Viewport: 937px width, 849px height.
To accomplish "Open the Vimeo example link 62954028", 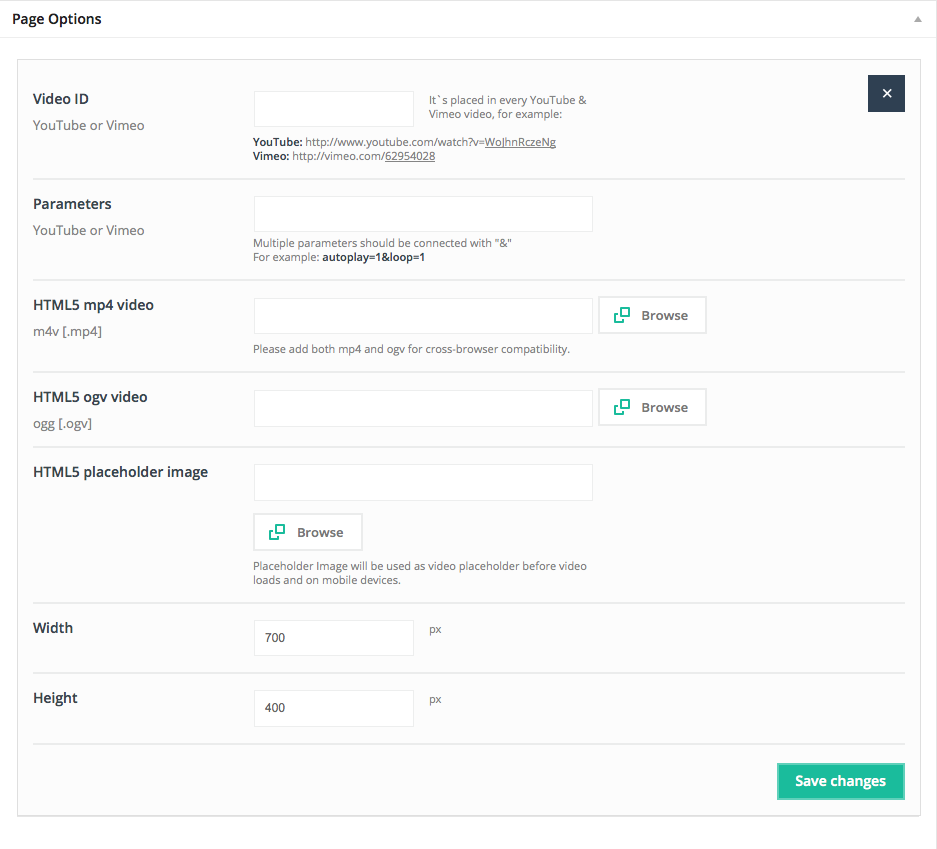I will point(410,156).
